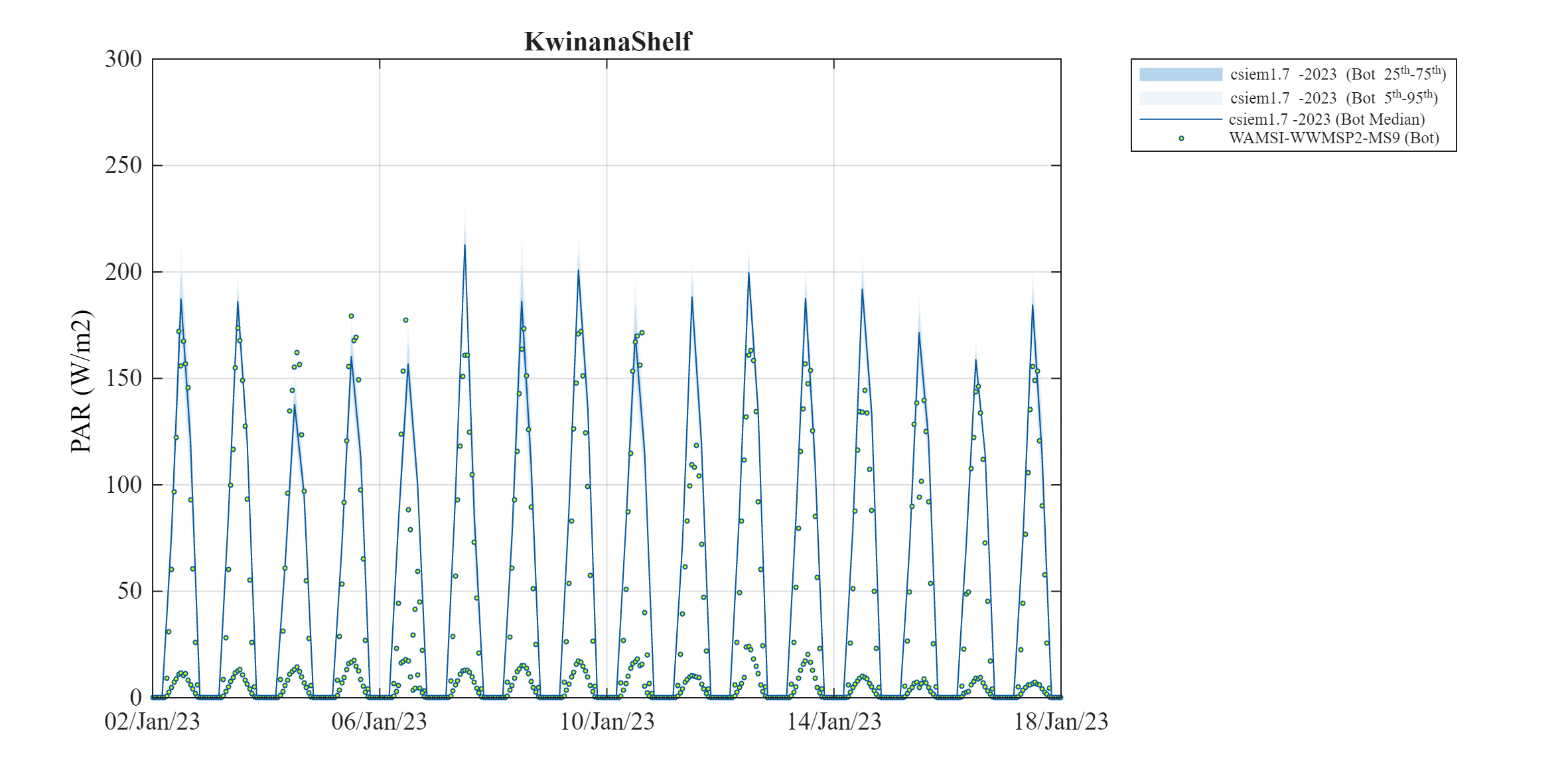Click the 50 y-axis tick label
Viewport: 1568px width, 784px height.
(129, 591)
